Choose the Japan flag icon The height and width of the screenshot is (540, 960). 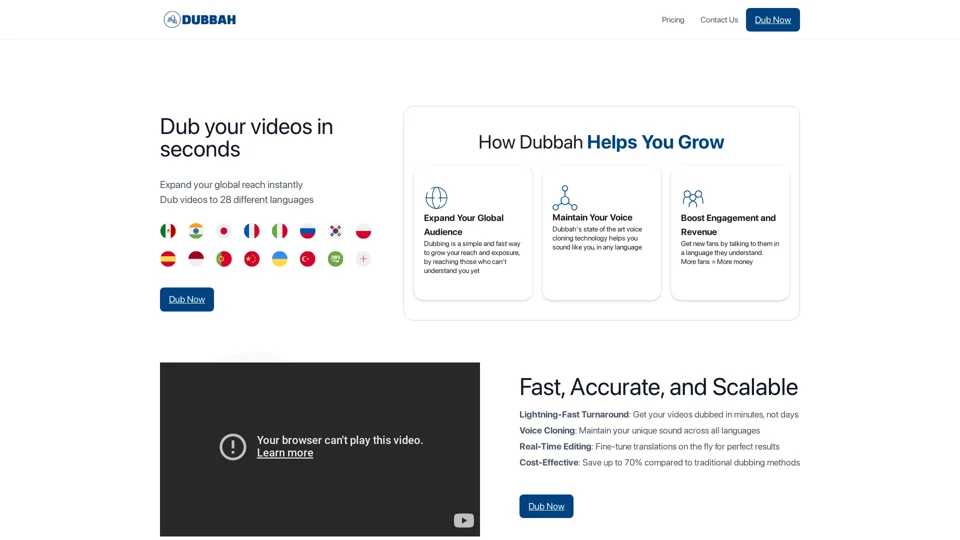pyautogui.click(x=224, y=231)
